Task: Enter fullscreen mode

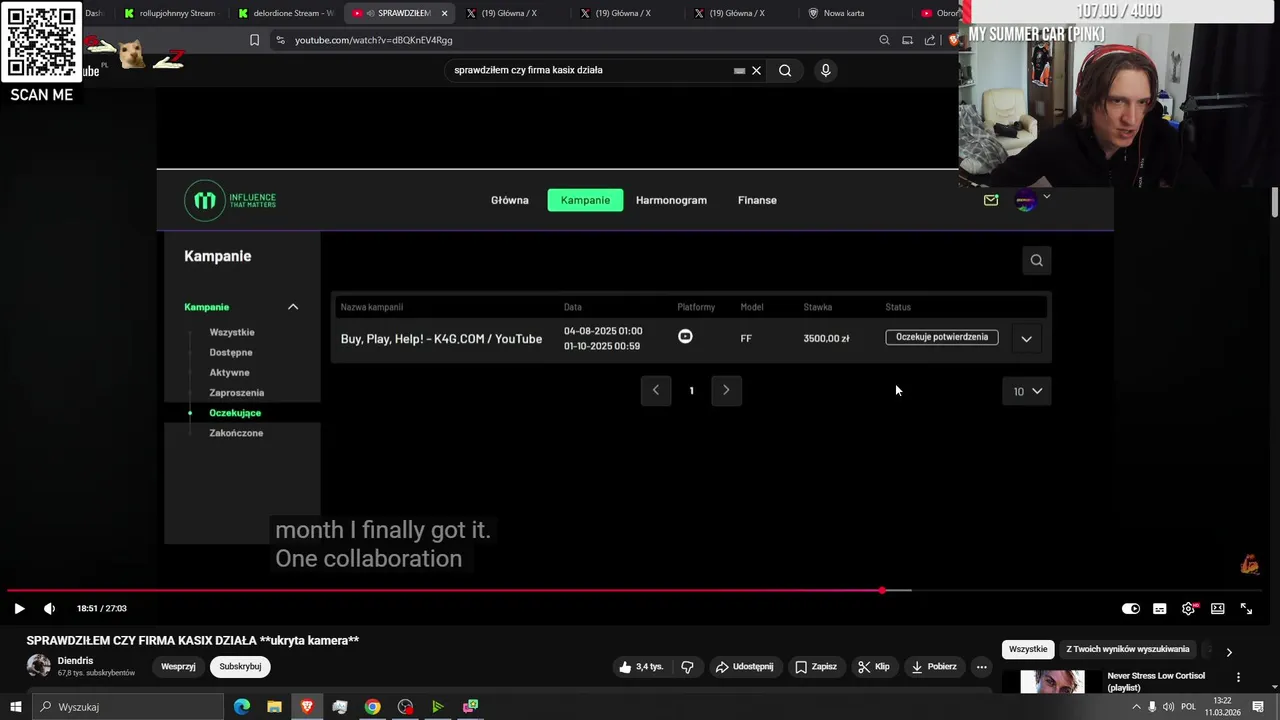Action: click(1246, 608)
